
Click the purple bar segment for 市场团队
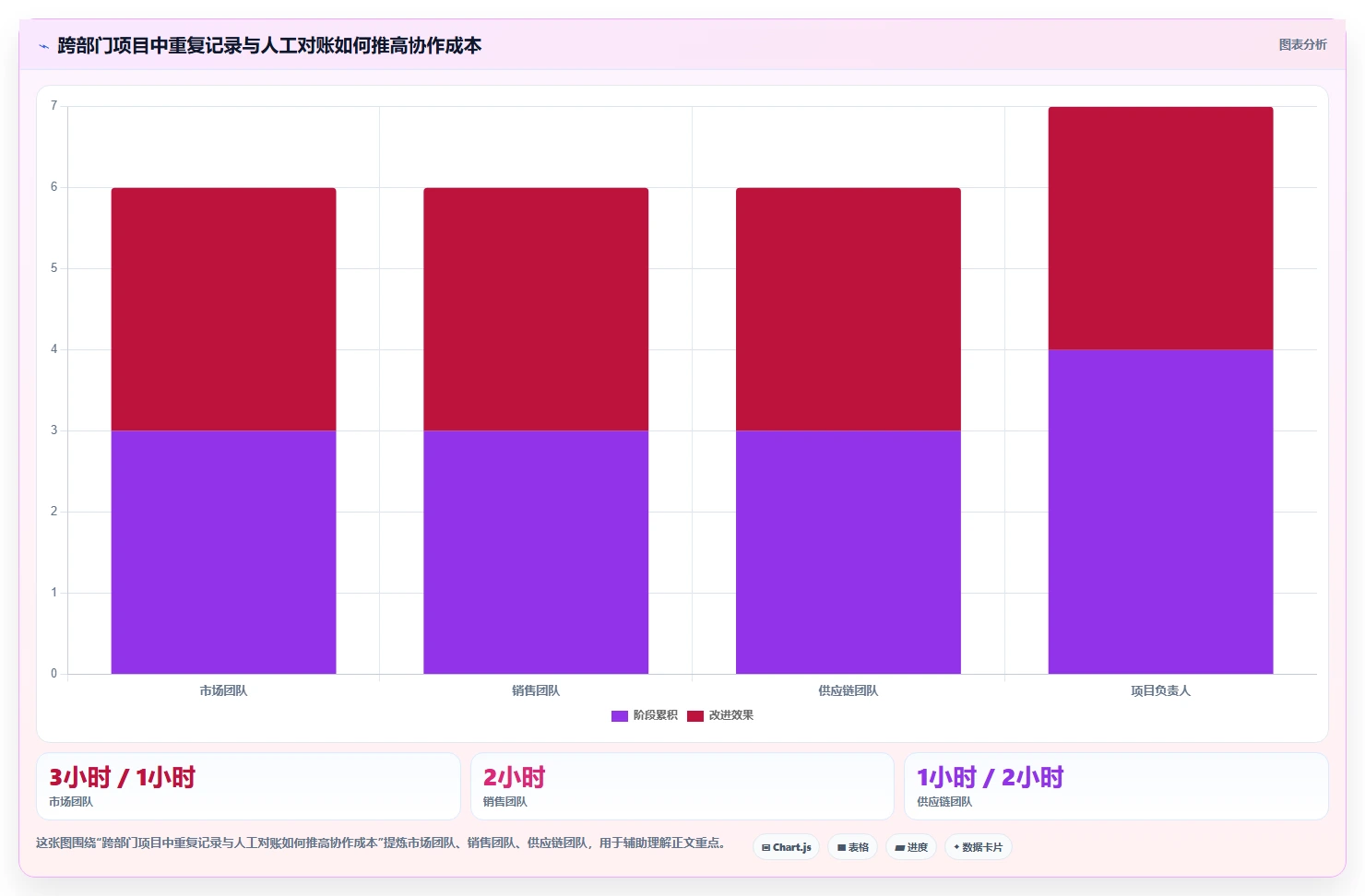[x=223, y=552]
